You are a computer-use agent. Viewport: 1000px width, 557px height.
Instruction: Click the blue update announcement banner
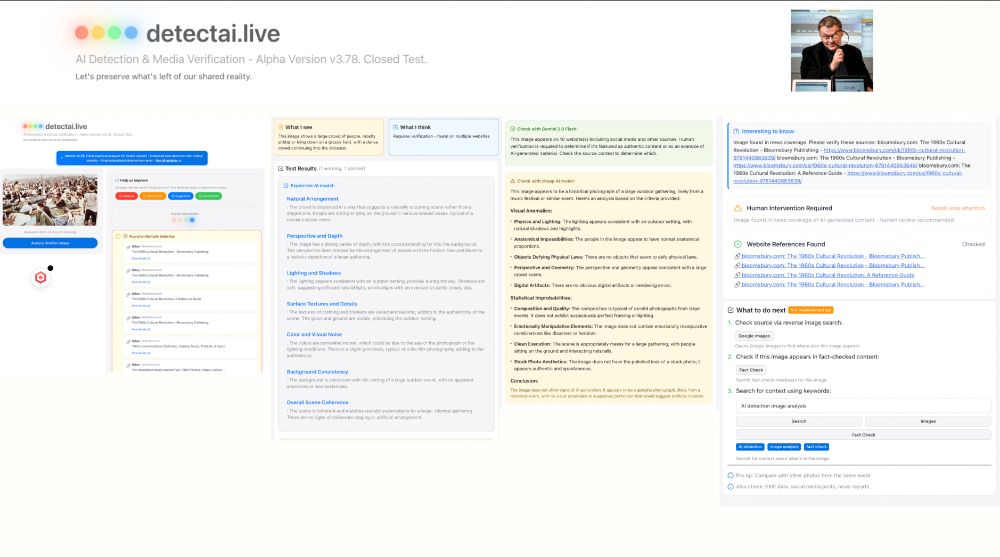[132, 158]
